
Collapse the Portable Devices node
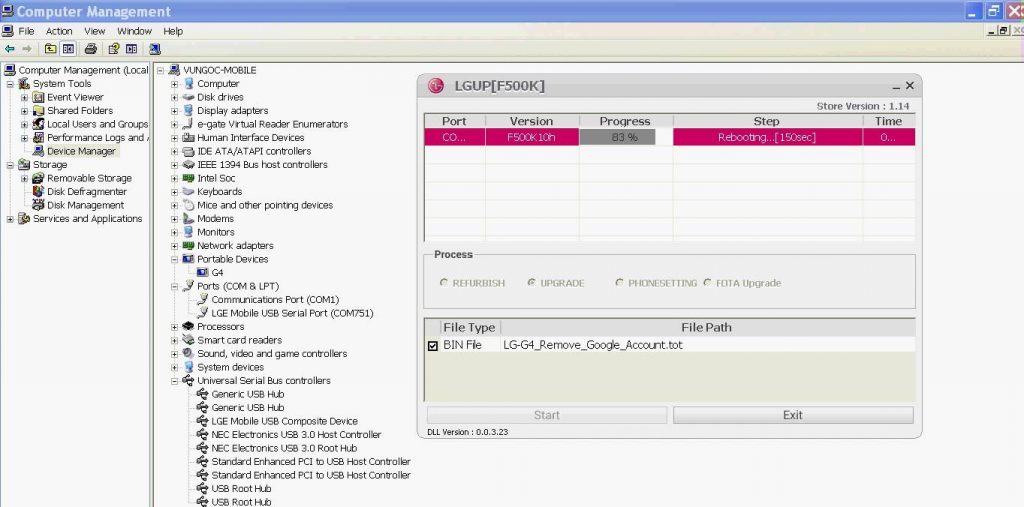[x=174, y=259]
